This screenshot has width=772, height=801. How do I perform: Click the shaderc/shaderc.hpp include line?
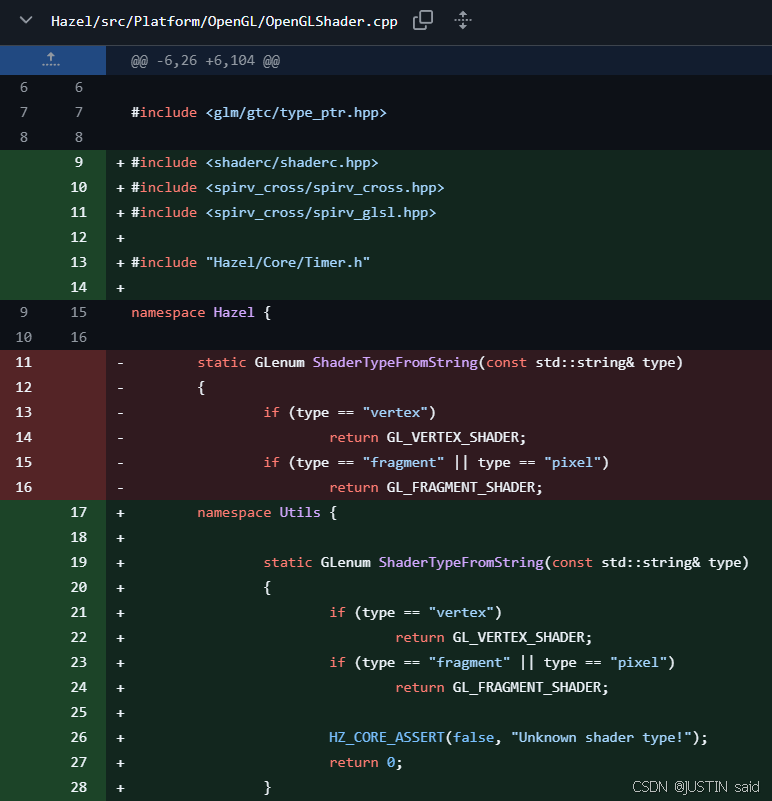coord(254,162)
